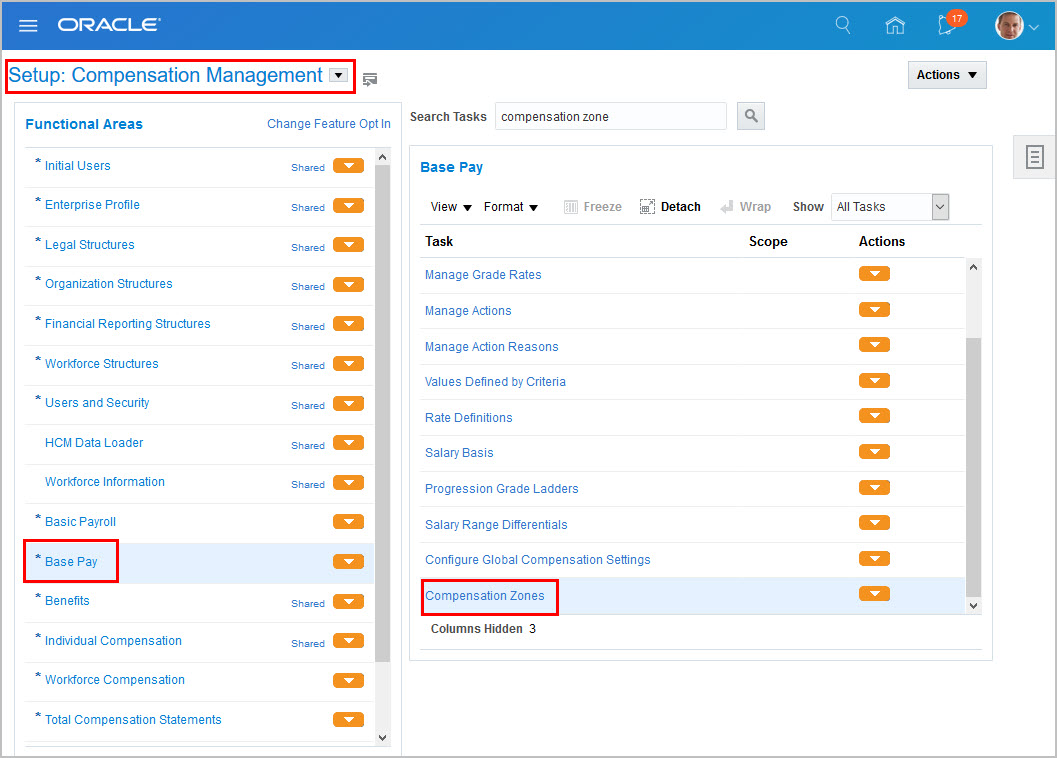1057x758 pixels.
Task: Open the action menu for Manage Action Reasons task
Action: pyautogui.click(x=874, y=345)
